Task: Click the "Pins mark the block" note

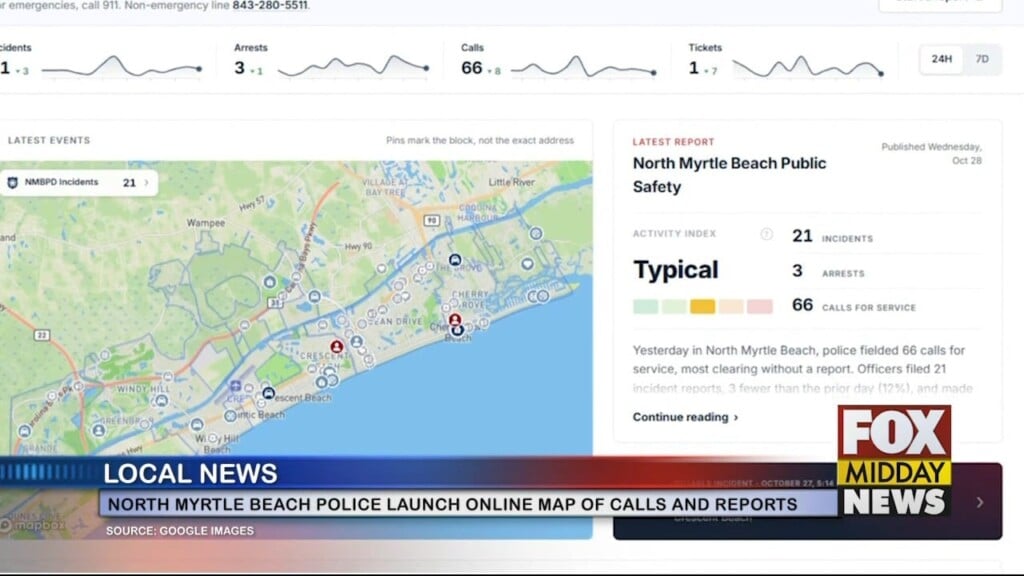Action: click(x=480, y=140)
